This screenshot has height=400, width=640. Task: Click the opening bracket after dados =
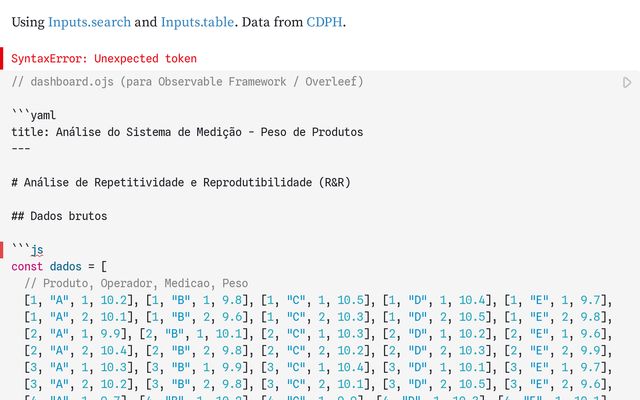point(104,267)
